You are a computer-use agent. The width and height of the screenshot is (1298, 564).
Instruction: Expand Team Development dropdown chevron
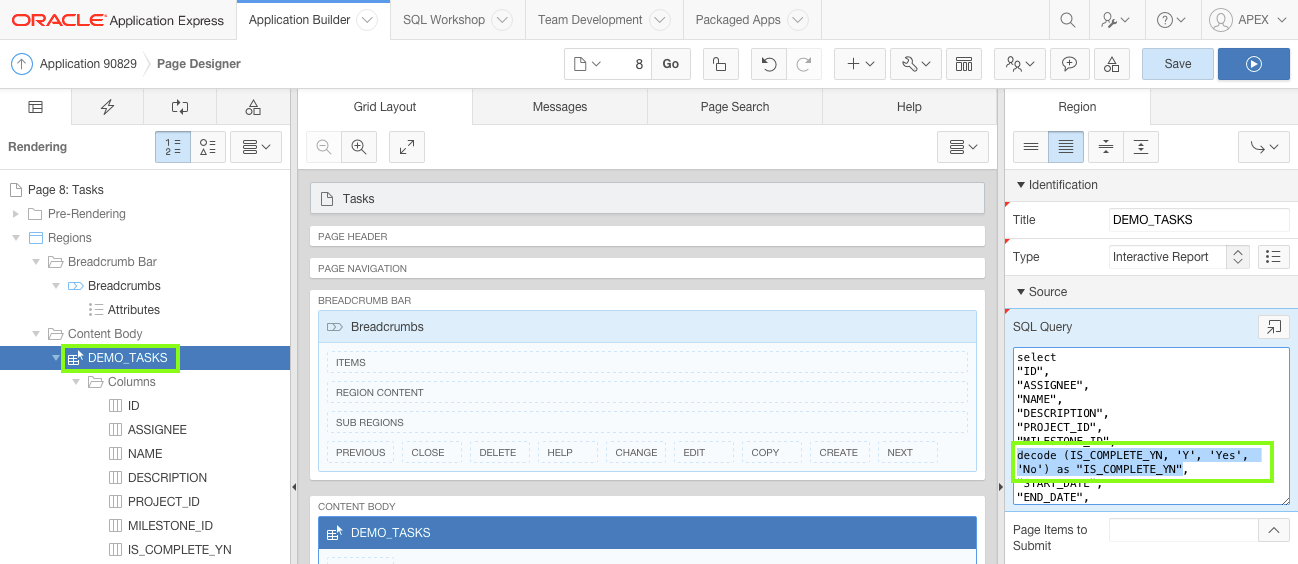(659, 20)
